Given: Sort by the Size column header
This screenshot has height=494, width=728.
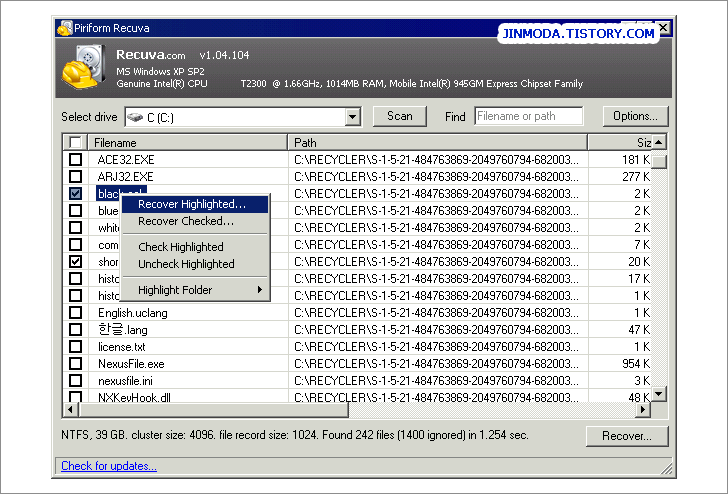Looking at the screenshot, I should tap(620, 142).
